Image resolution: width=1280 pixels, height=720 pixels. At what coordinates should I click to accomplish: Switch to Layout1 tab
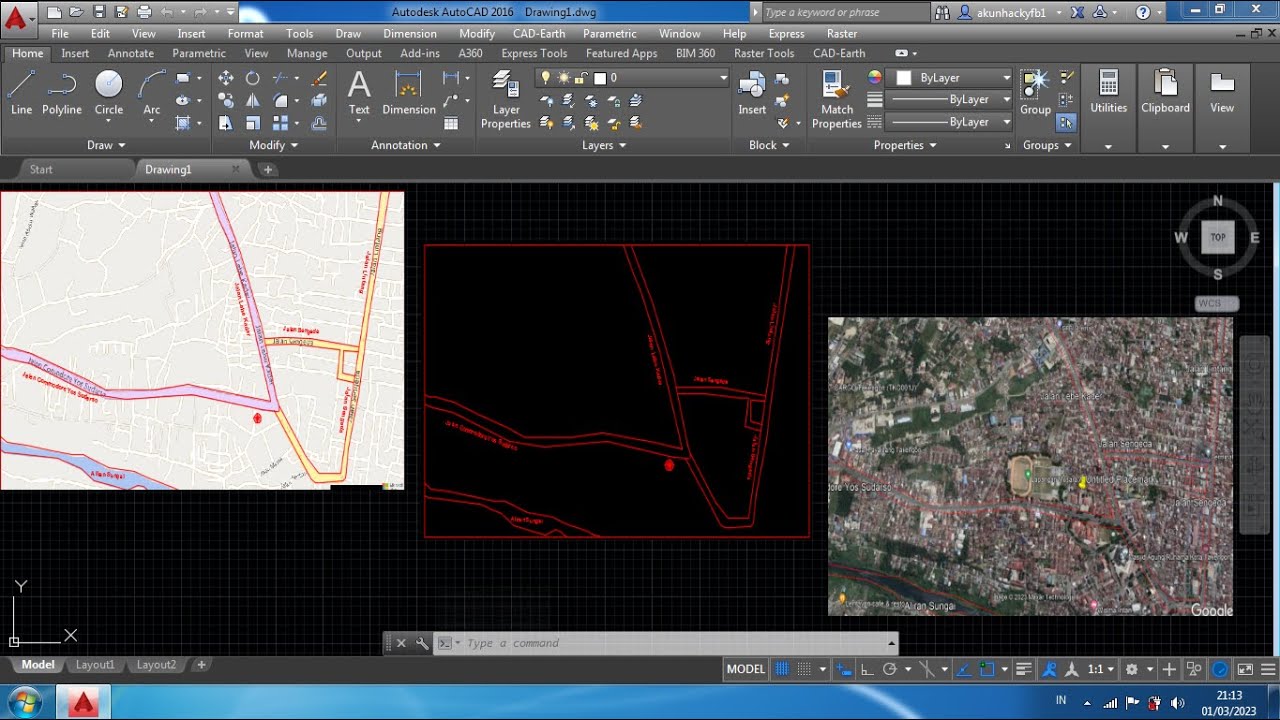tap(95, 665)
